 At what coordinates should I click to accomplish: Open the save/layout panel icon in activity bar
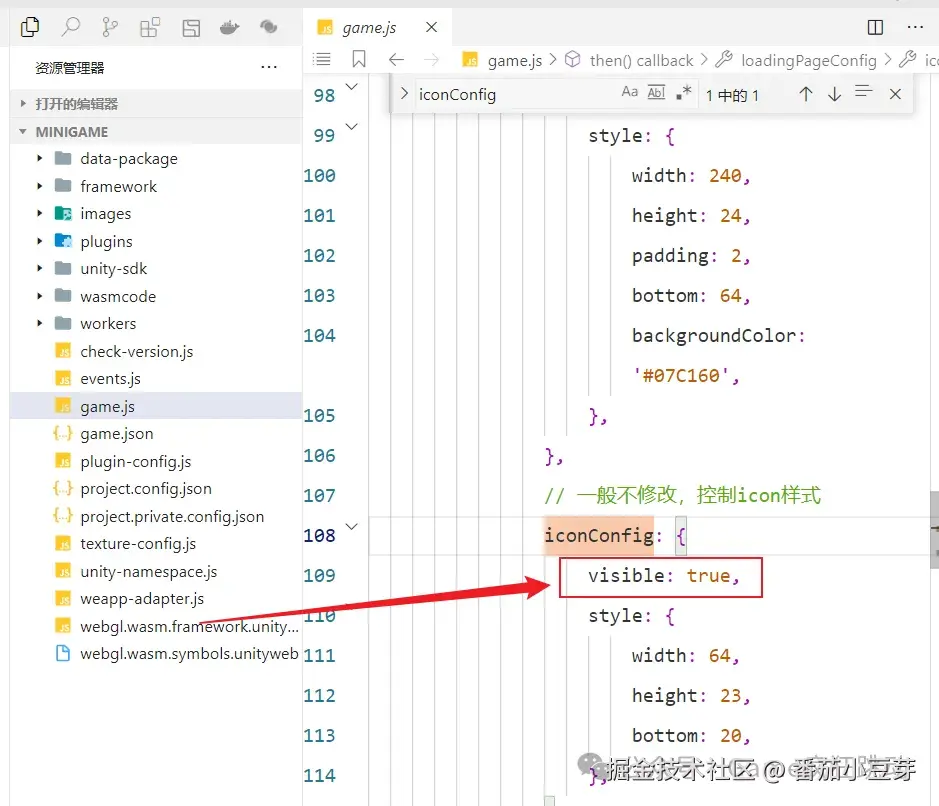tap(191, 28)
